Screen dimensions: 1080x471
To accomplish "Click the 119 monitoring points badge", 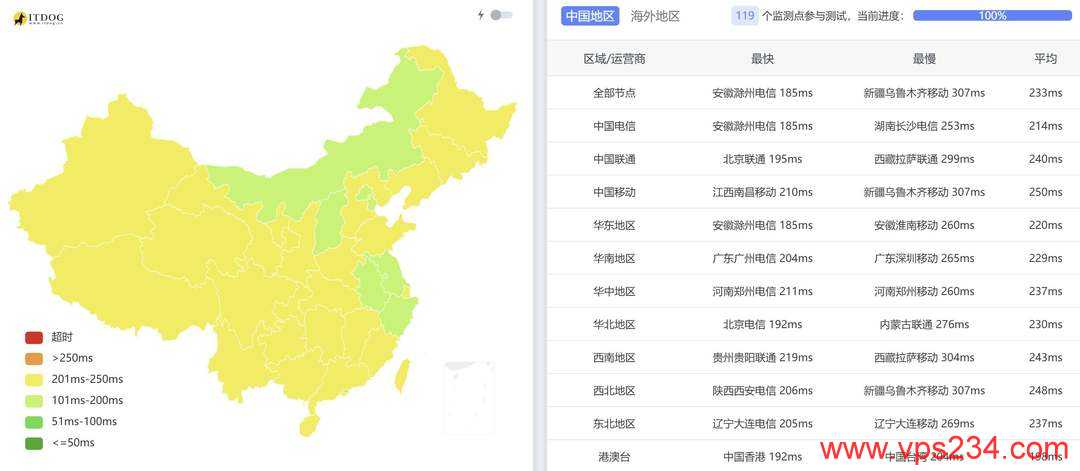I will [x=745, y=16].
